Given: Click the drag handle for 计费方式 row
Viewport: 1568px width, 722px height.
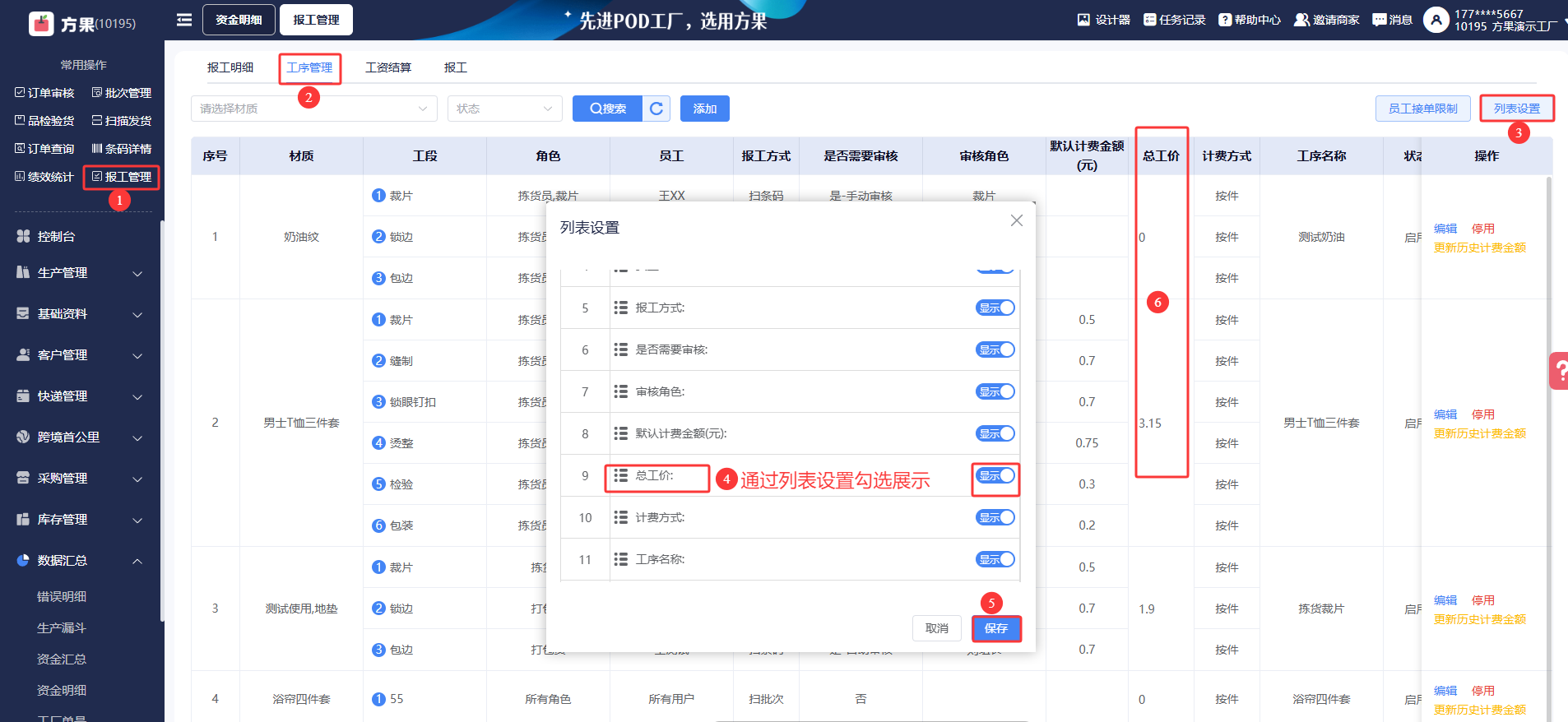Looking at the screenshot, I should pos(621,517).
